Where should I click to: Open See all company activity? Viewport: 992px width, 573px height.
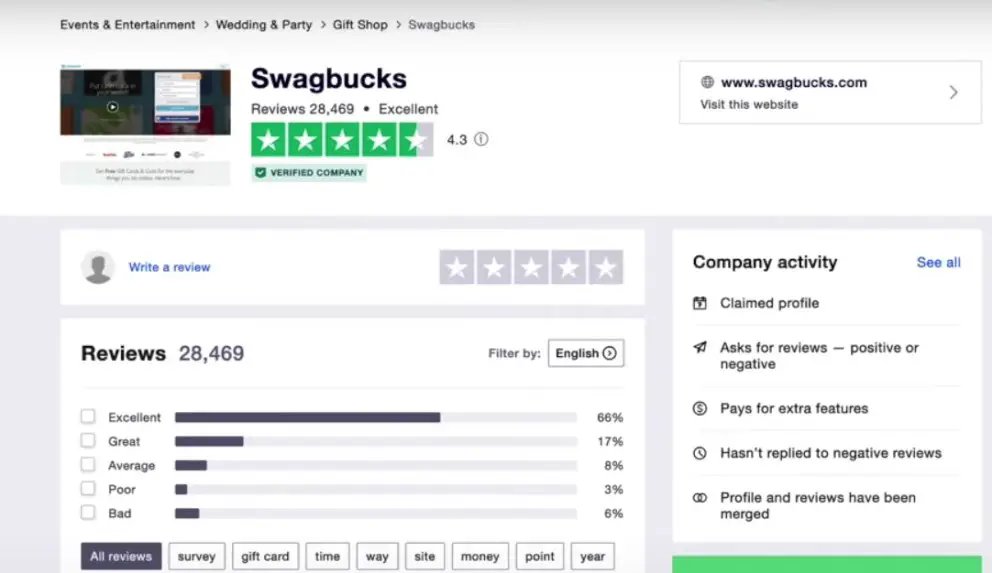point(938,262)
